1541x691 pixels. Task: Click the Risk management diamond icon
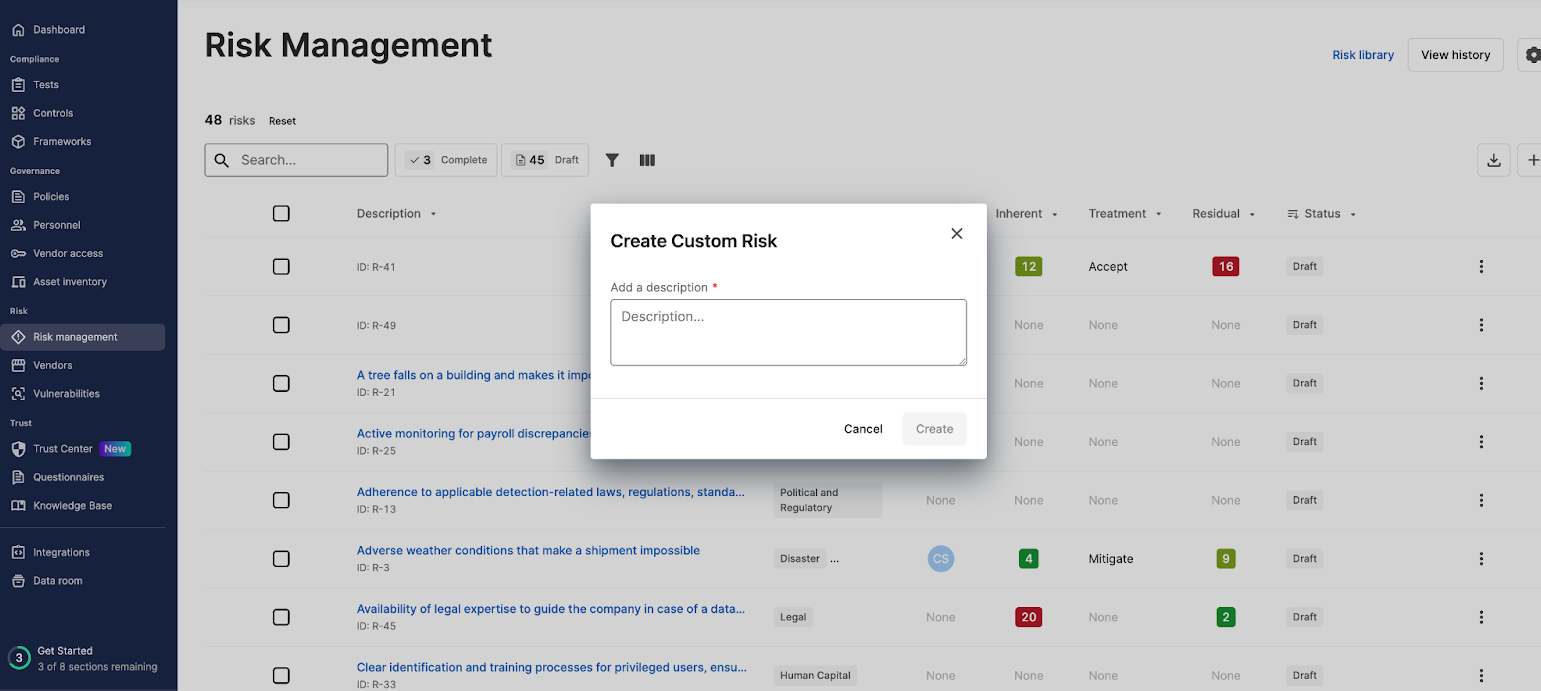pos(18,337)
